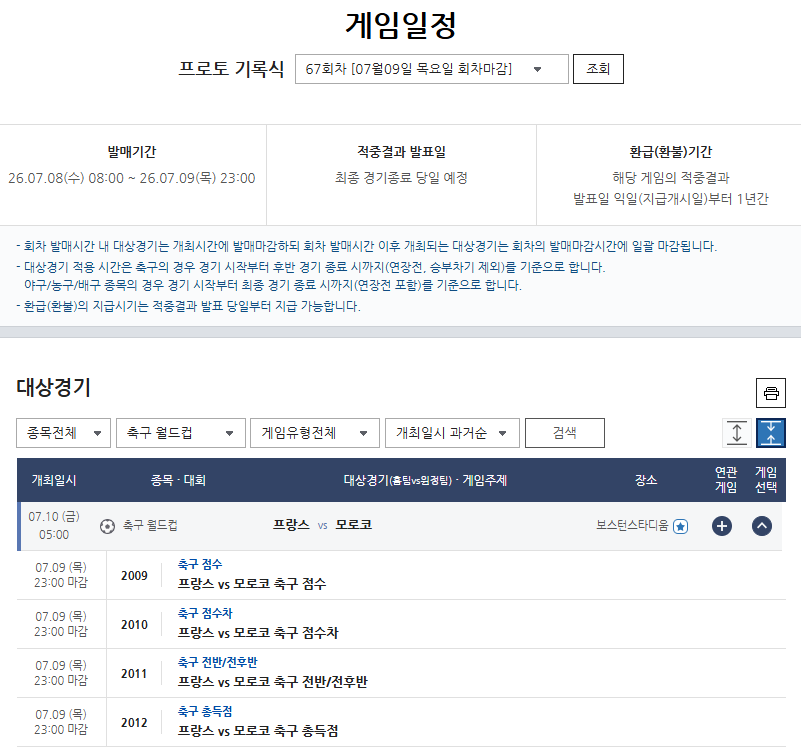Select the team name 모로코
Screen dimensions: 801x755
tap(354, 525)
